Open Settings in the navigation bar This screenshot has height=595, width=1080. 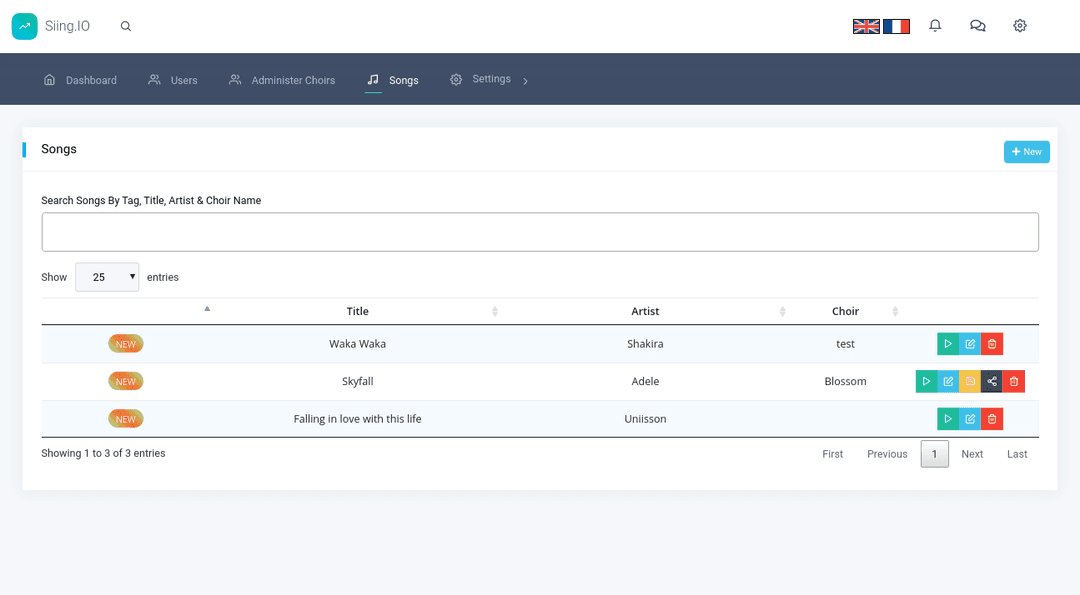481,79
